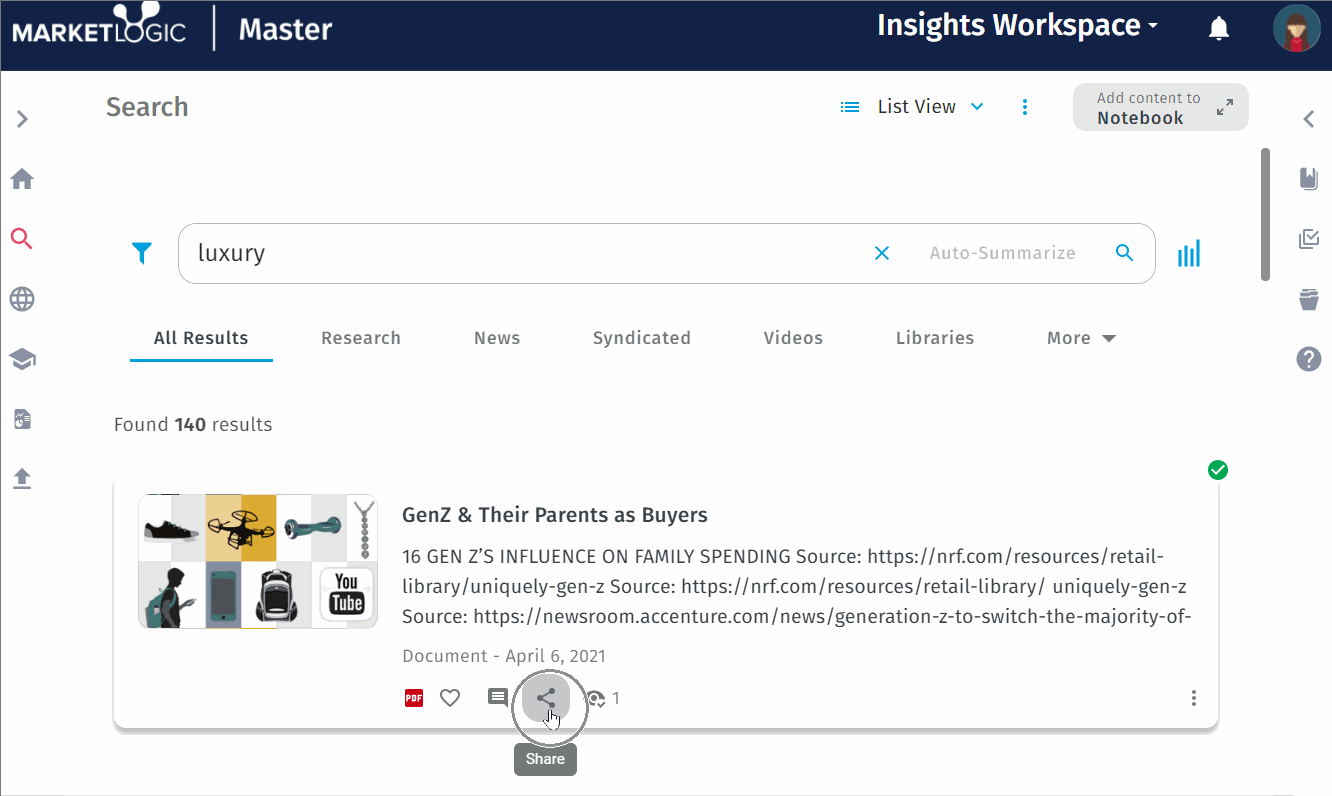Screen dimensions: 1332x796
Task: Toggle the heart to favorite the result
Action: 450,697
